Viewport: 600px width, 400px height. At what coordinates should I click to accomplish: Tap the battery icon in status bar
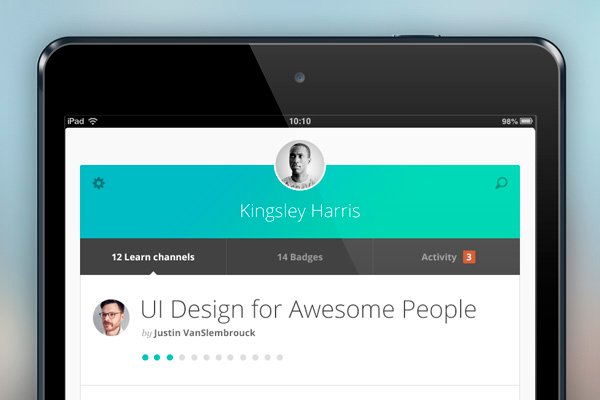click(526, 121)
